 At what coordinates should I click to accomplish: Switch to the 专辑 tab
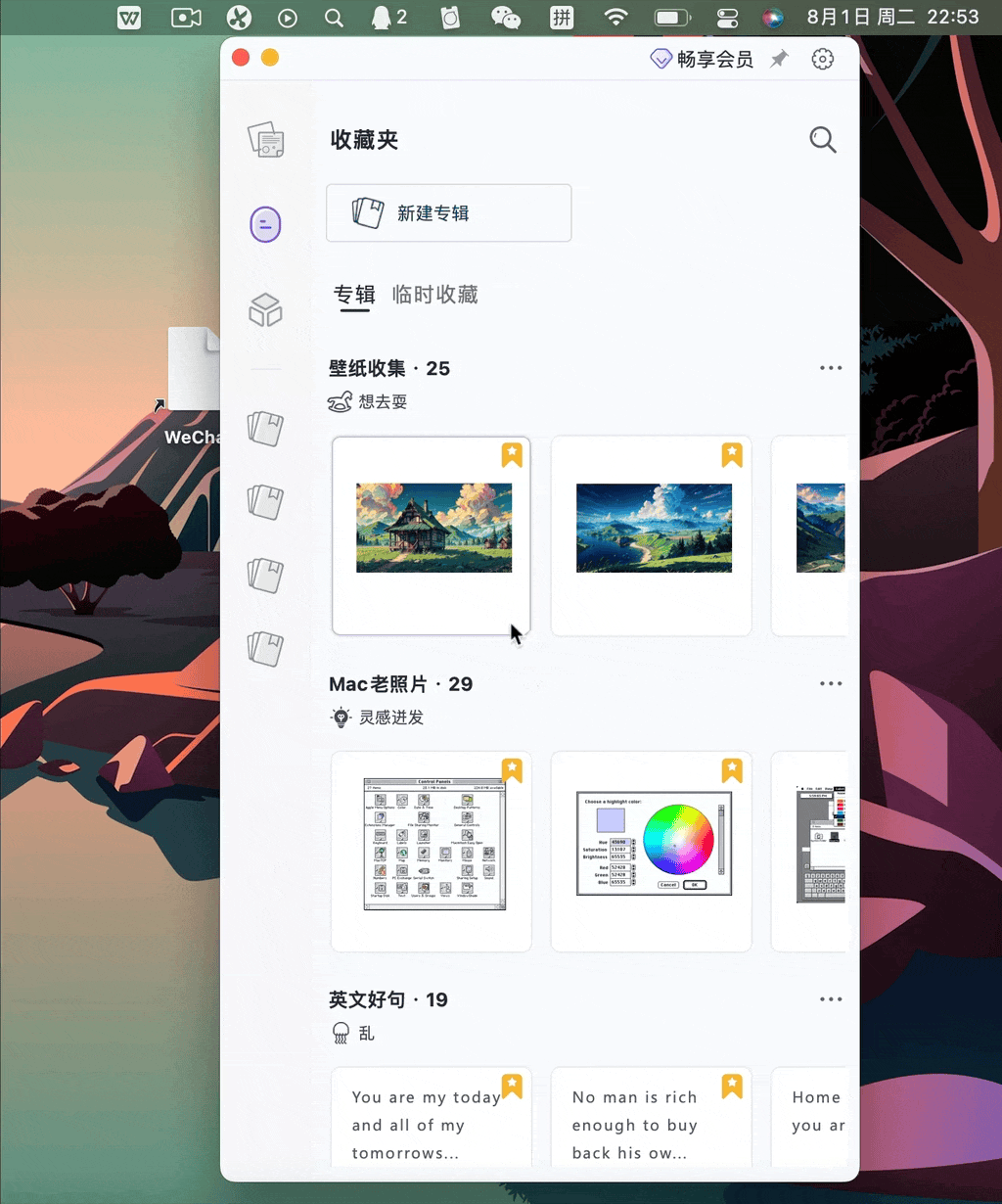point(354,295)
